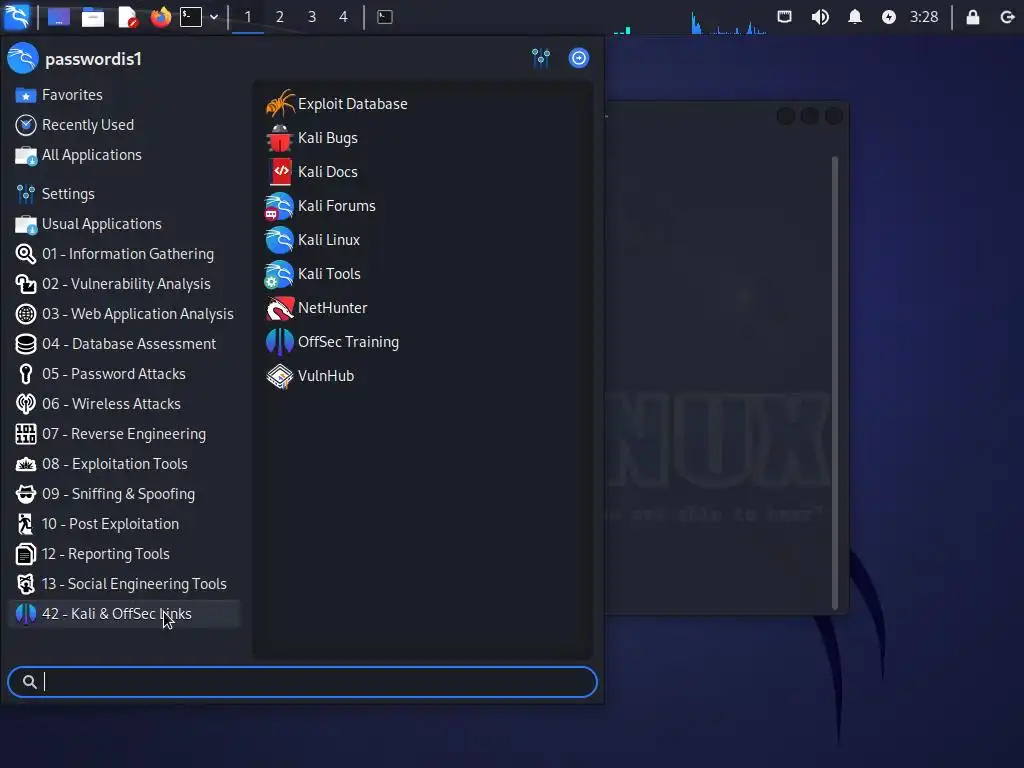Select 02 - Vulnerability Analysis category
Image resolution: width=1024 pixels, height=768 pixels.
pos(124,284)
